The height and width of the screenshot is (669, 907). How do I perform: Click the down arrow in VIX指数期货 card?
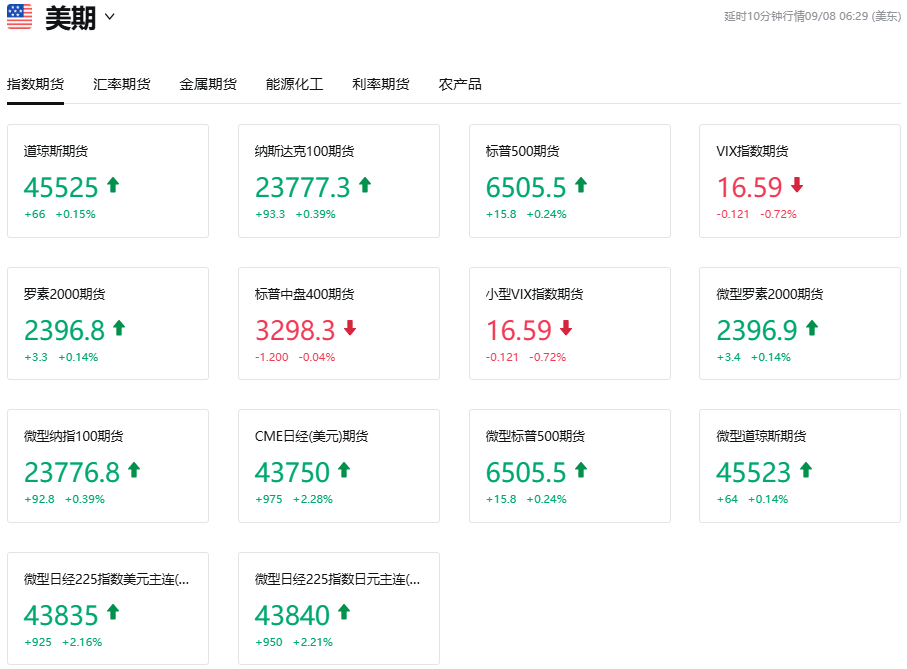click(797, 185)
